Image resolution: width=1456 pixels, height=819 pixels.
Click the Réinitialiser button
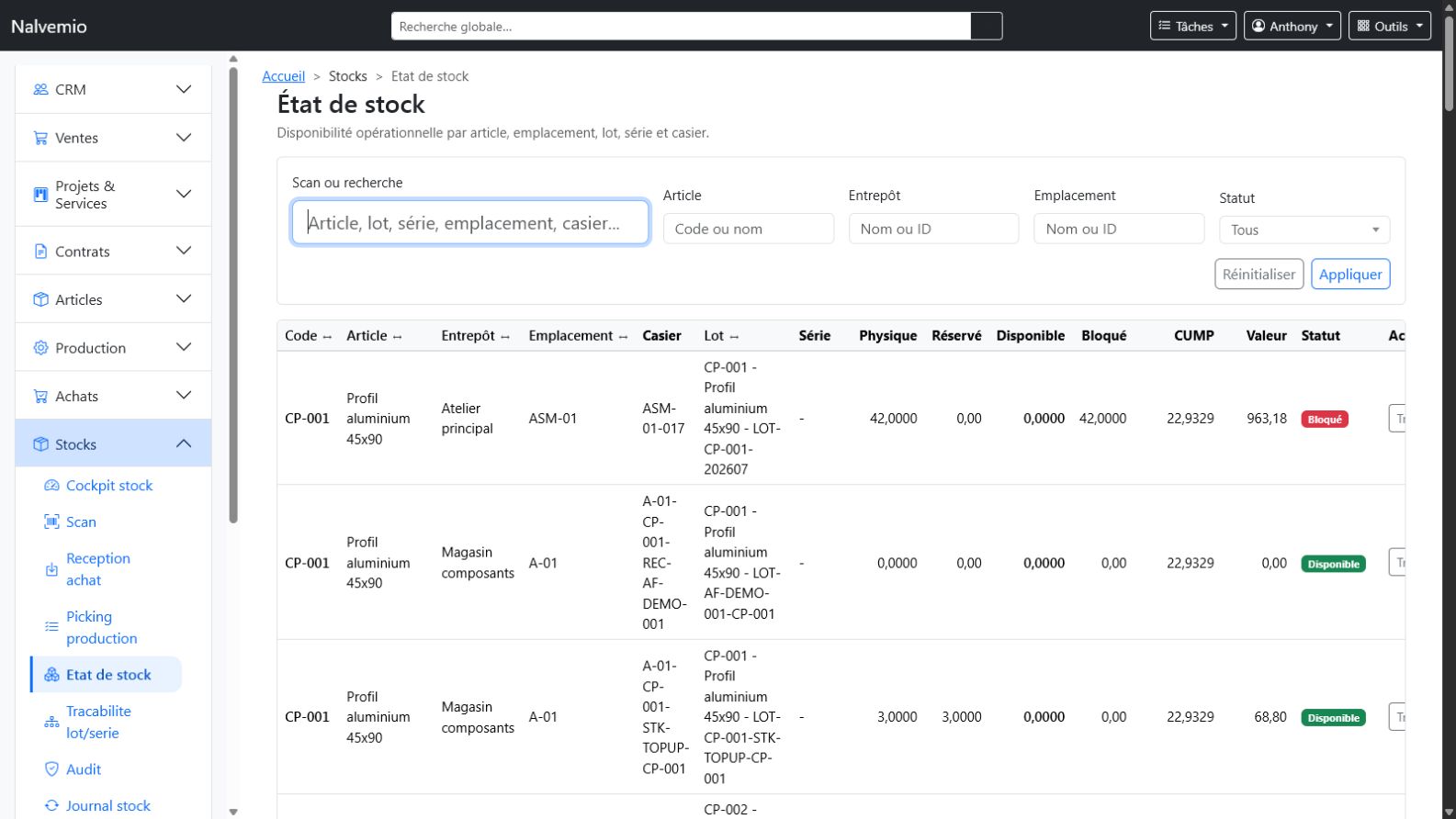(x=1258, y=274)
